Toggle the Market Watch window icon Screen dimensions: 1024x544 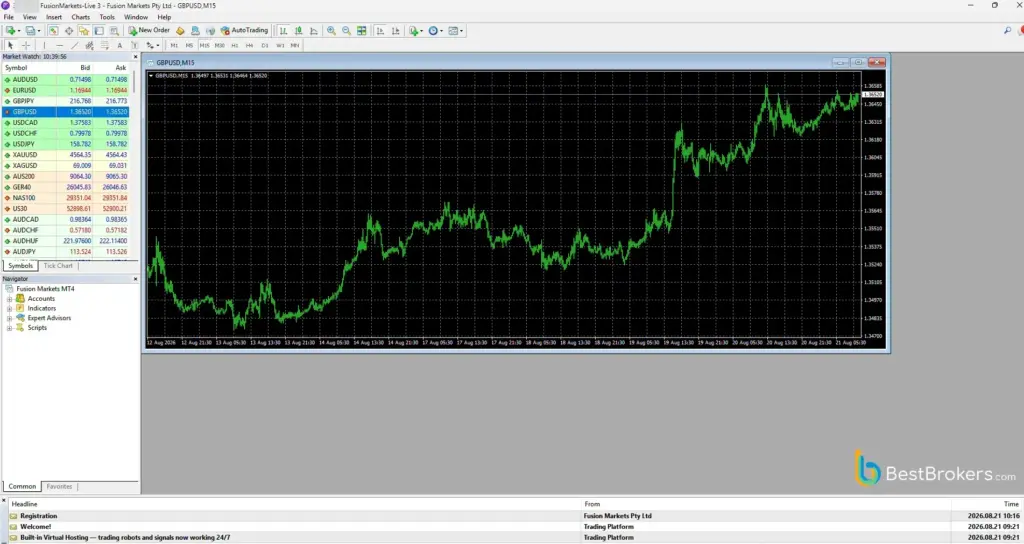pos(54,31)
